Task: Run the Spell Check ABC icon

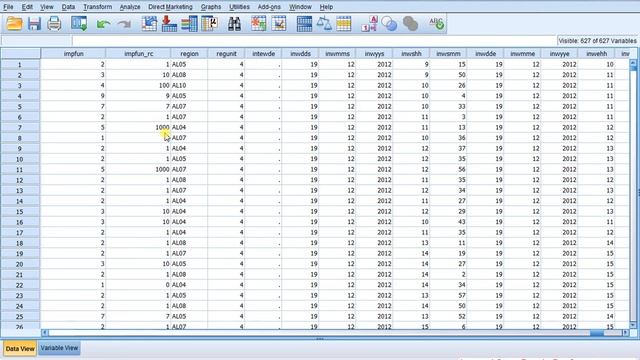Action: click(436, 23)
